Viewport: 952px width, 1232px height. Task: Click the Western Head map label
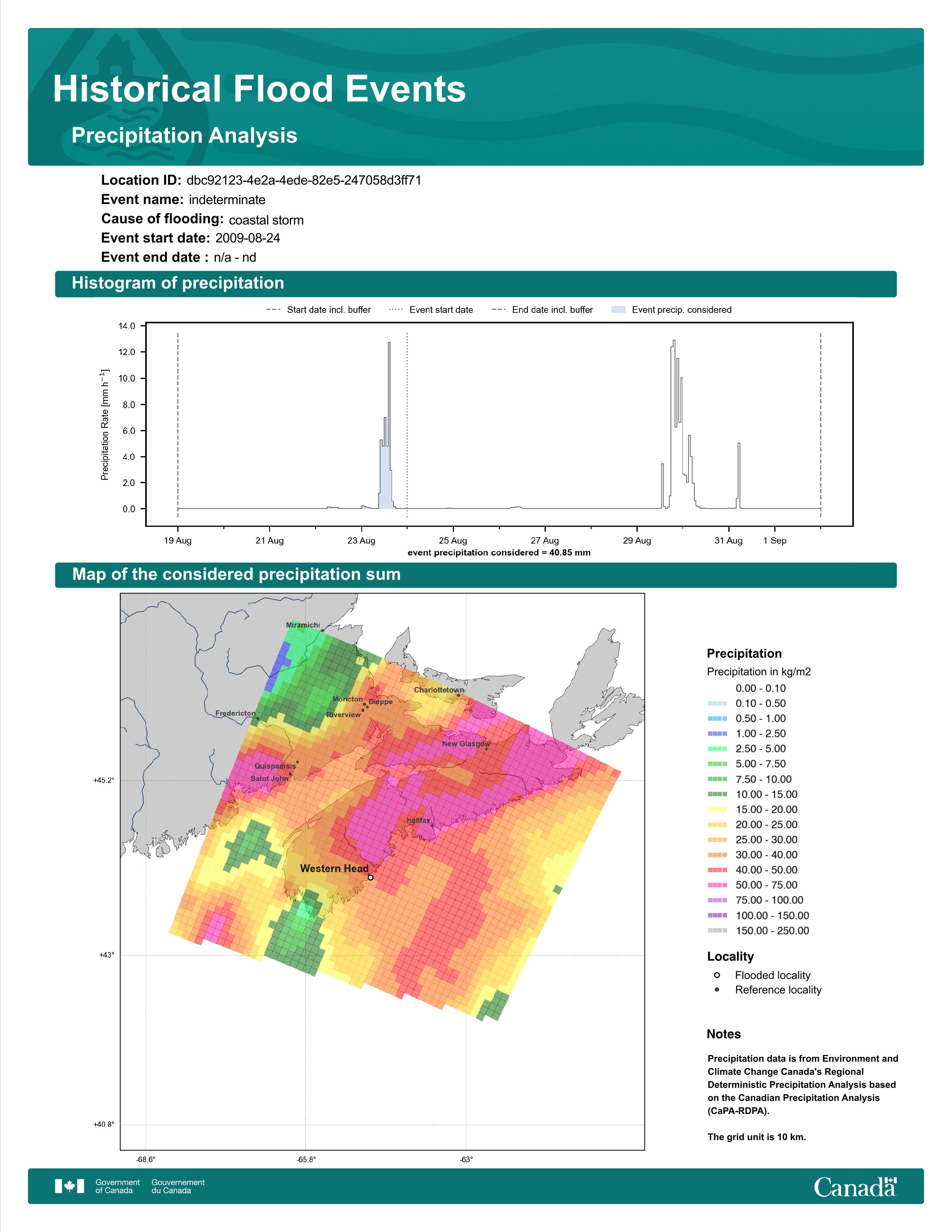pos(334,868)
